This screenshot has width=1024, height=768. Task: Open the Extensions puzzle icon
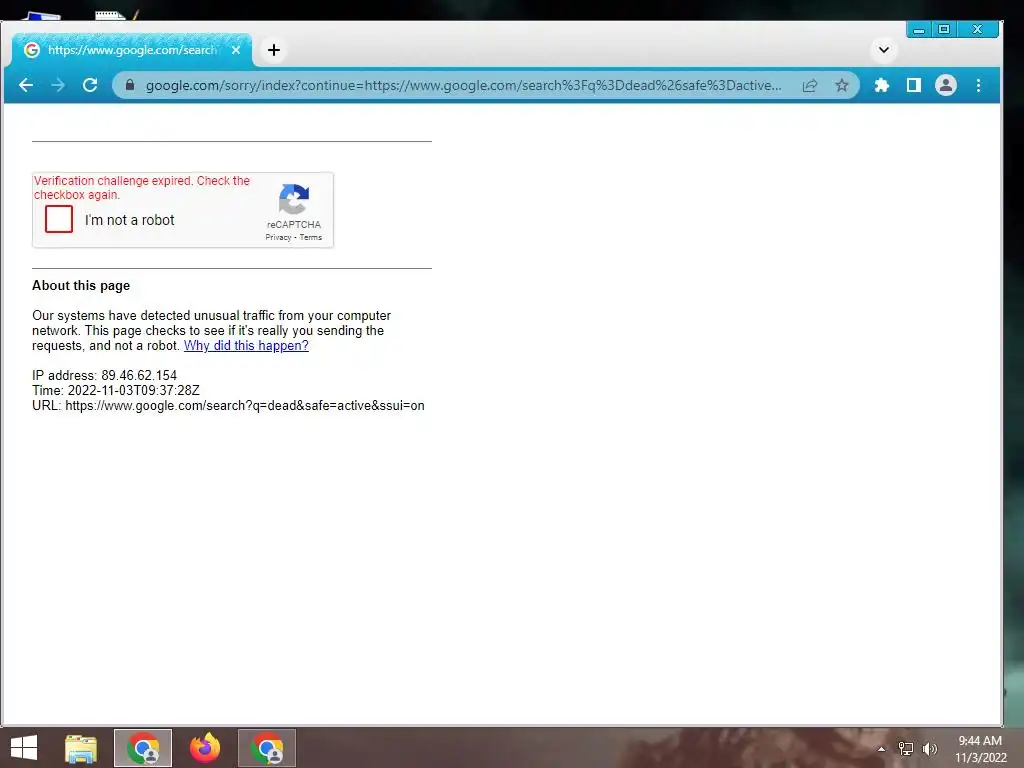882,86
